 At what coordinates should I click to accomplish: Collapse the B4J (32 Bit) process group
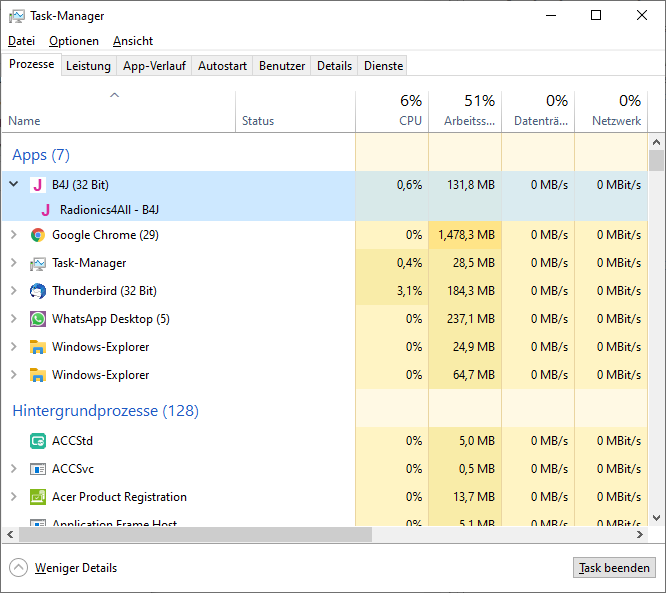click(13, 185)
